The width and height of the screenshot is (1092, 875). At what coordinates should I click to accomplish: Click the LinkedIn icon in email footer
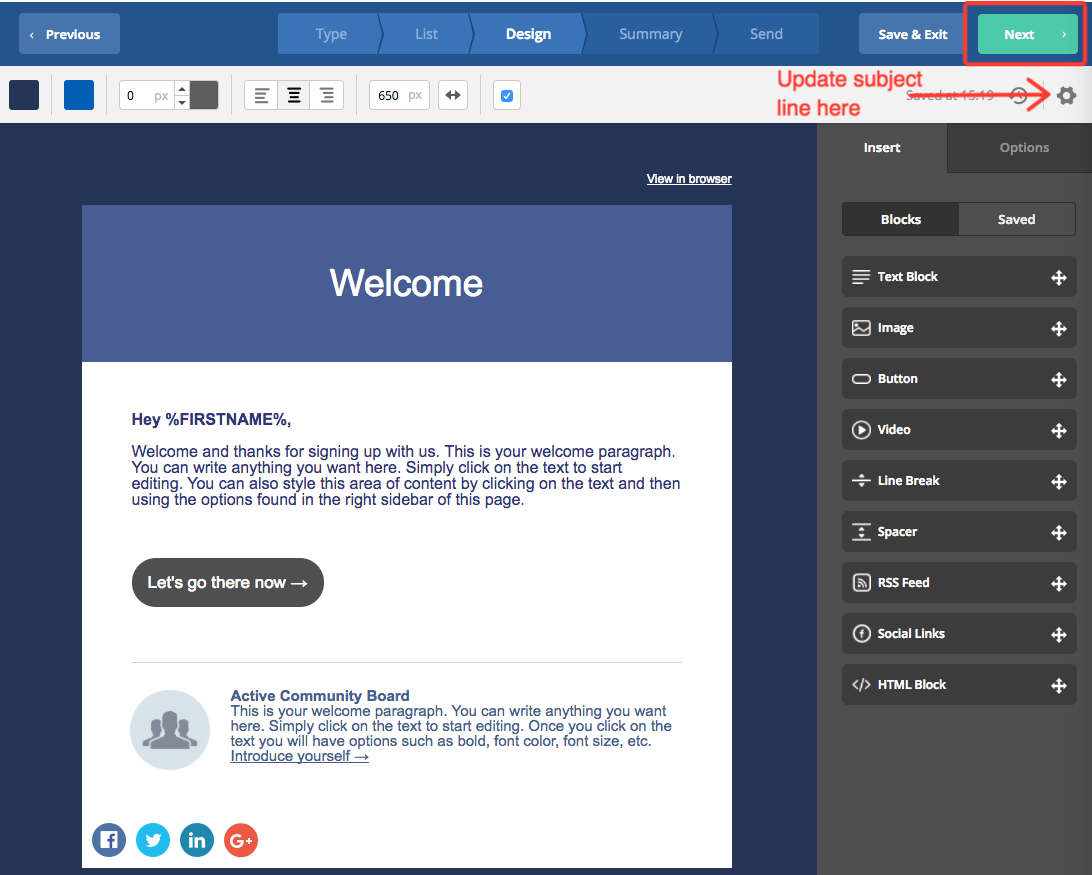click(x=196, y=840)
